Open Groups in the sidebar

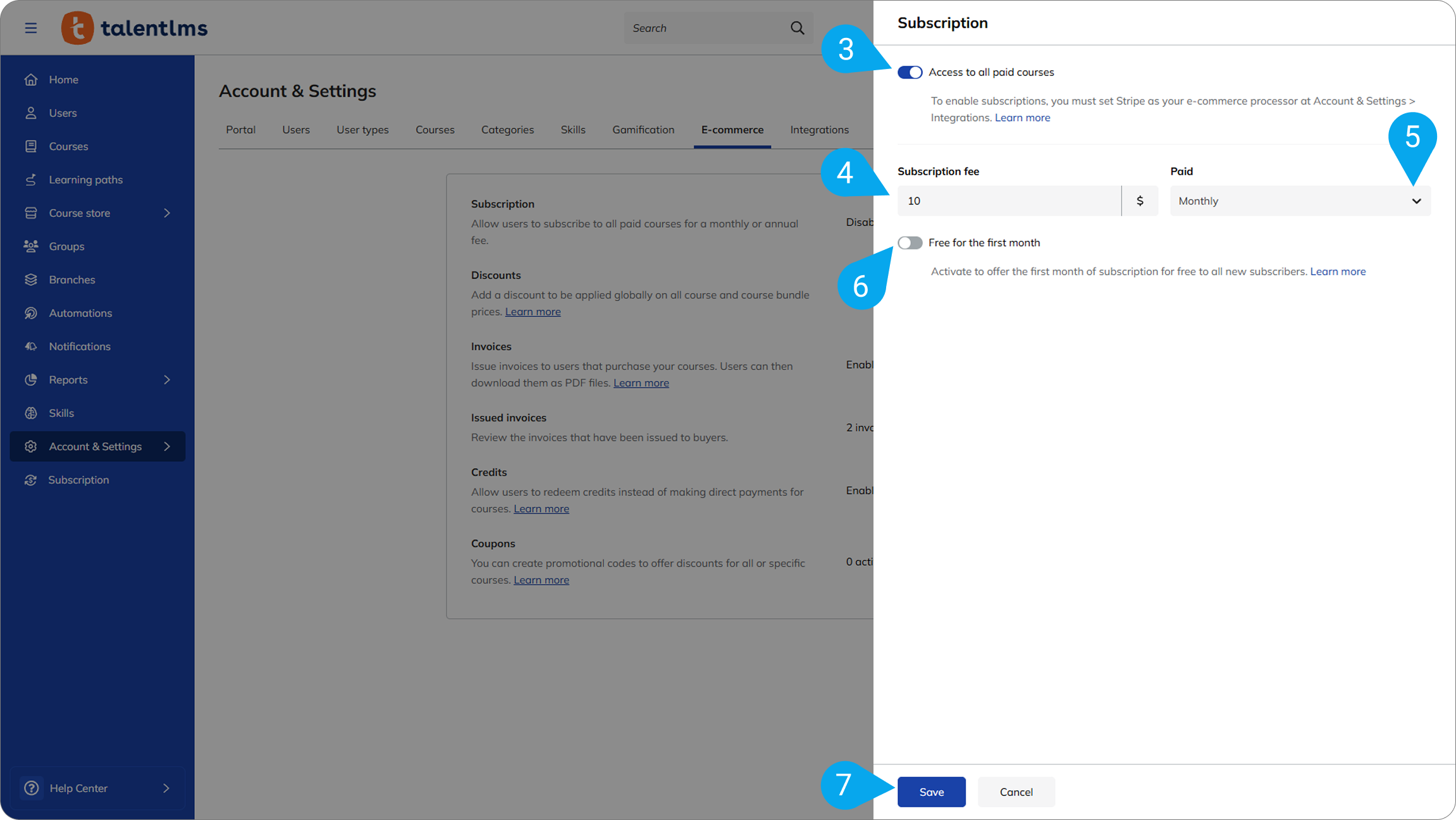click(x=66, y=246)
